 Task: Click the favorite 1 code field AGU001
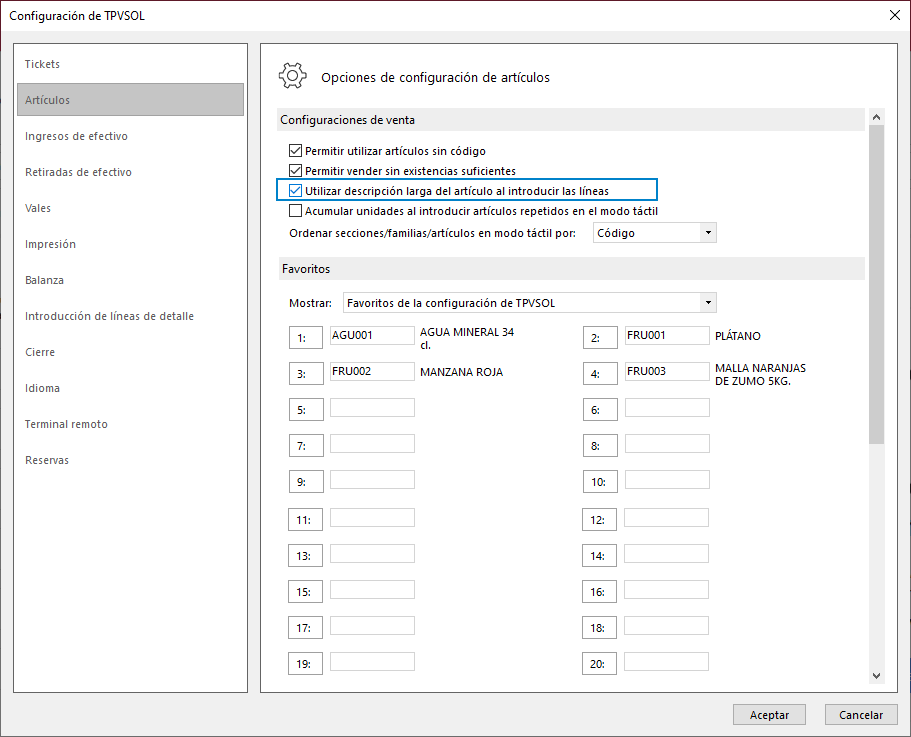pos(372,335)
